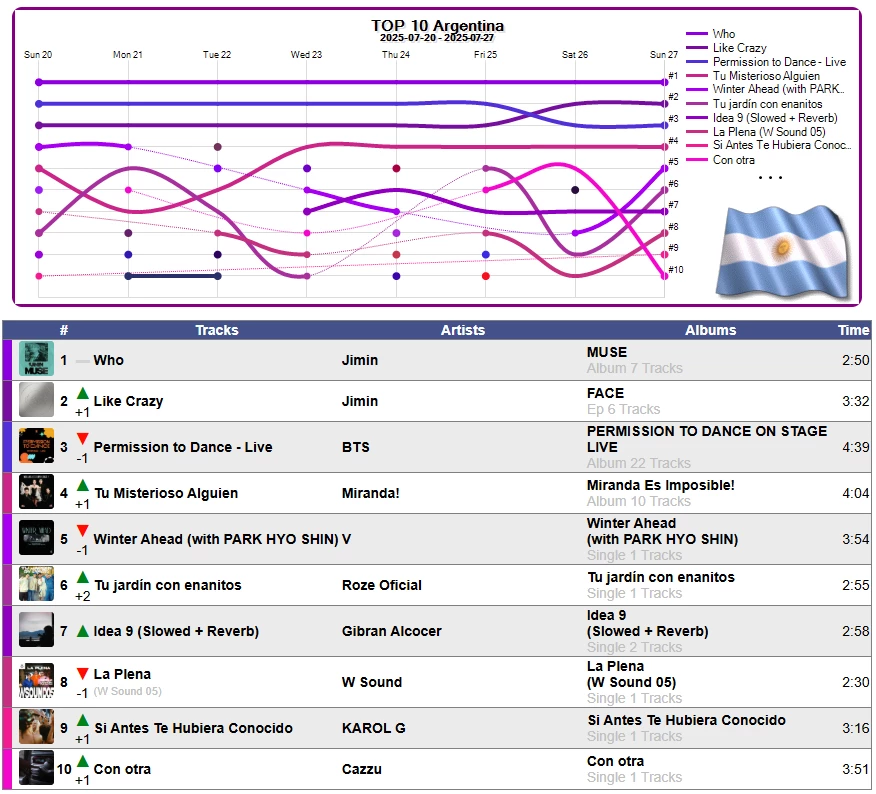876x794 pixels.
Task: Select Tu jardín con enanitos legend entry
Action: pos(768,103)
